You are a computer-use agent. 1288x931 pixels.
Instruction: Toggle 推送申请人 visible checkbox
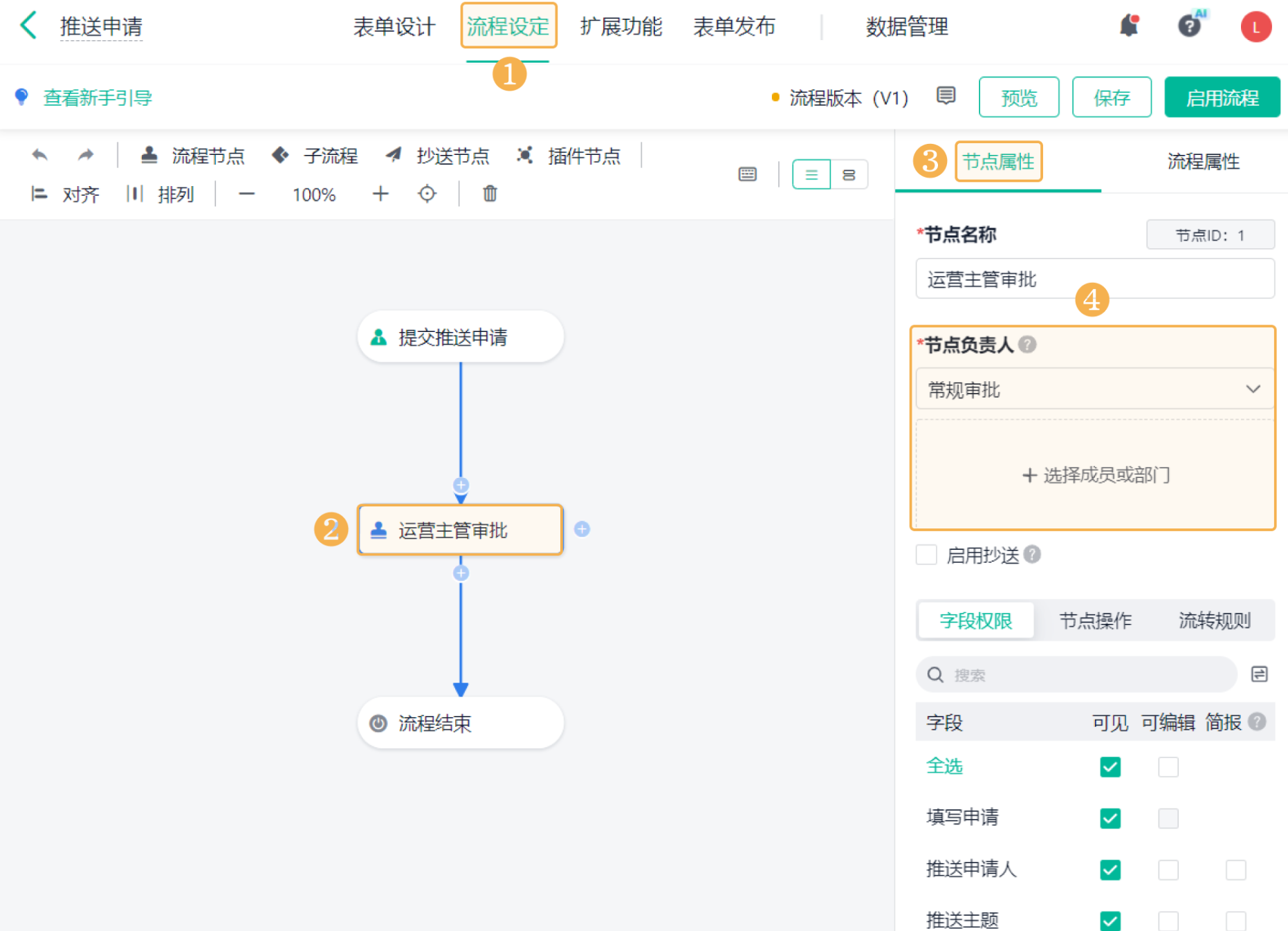(1110, 869)
